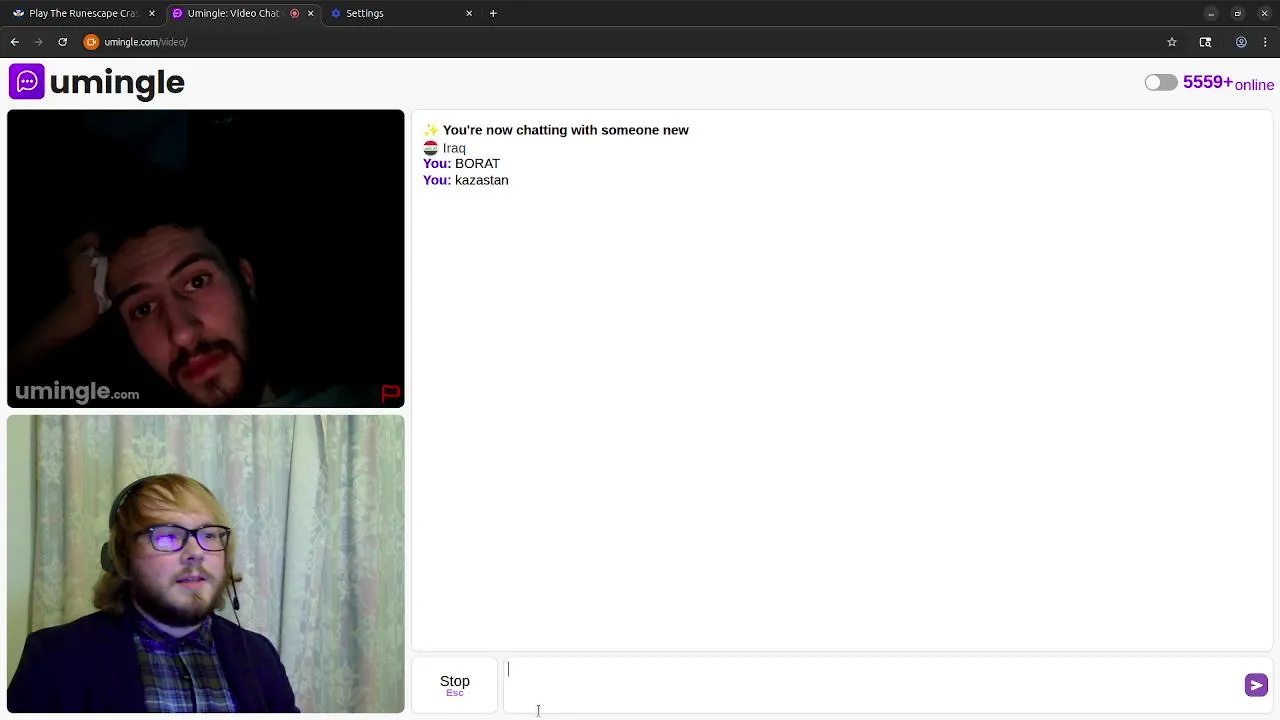Close the Settings tab
The height and width of the screenshot is (720, 1280).
(x=469, y=13)
